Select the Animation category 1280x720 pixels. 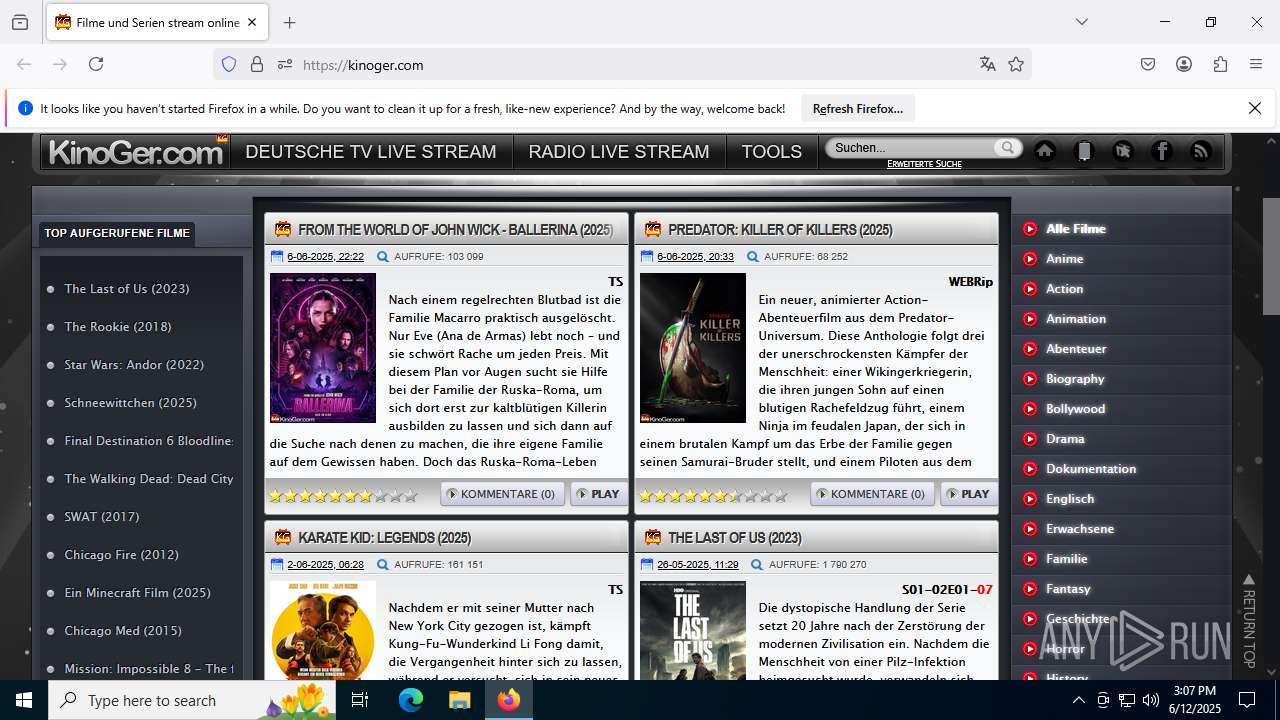click(x=1076, y=319)
